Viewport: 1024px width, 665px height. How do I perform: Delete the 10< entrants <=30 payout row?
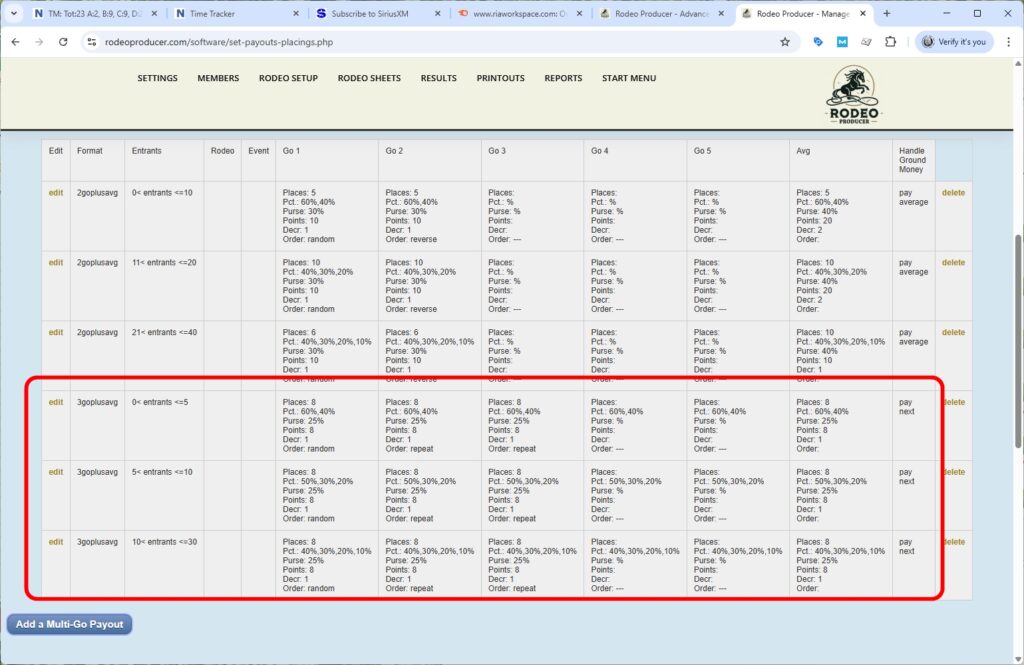[955, 541]
